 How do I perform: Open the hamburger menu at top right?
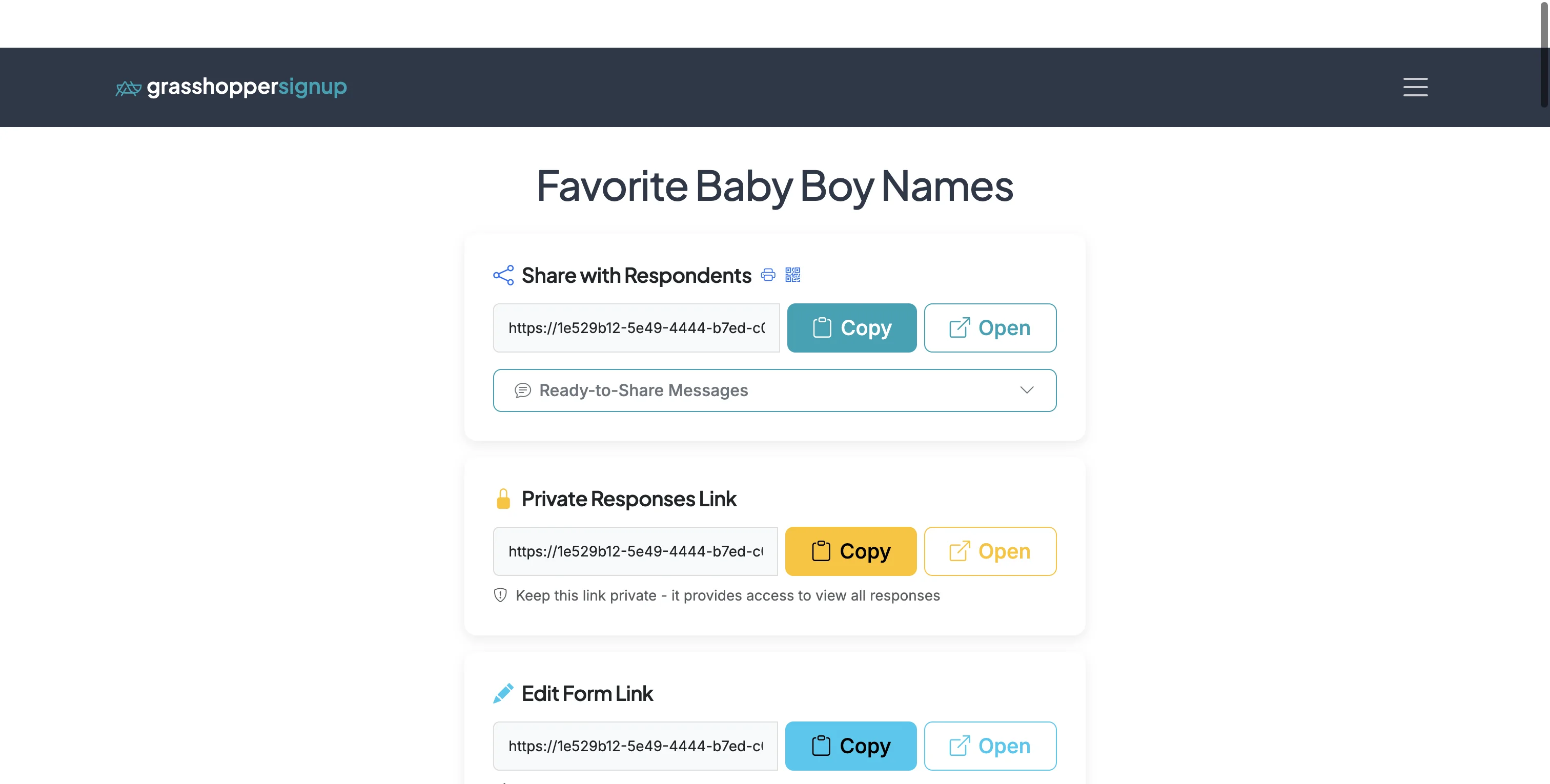click(1415, 87)
